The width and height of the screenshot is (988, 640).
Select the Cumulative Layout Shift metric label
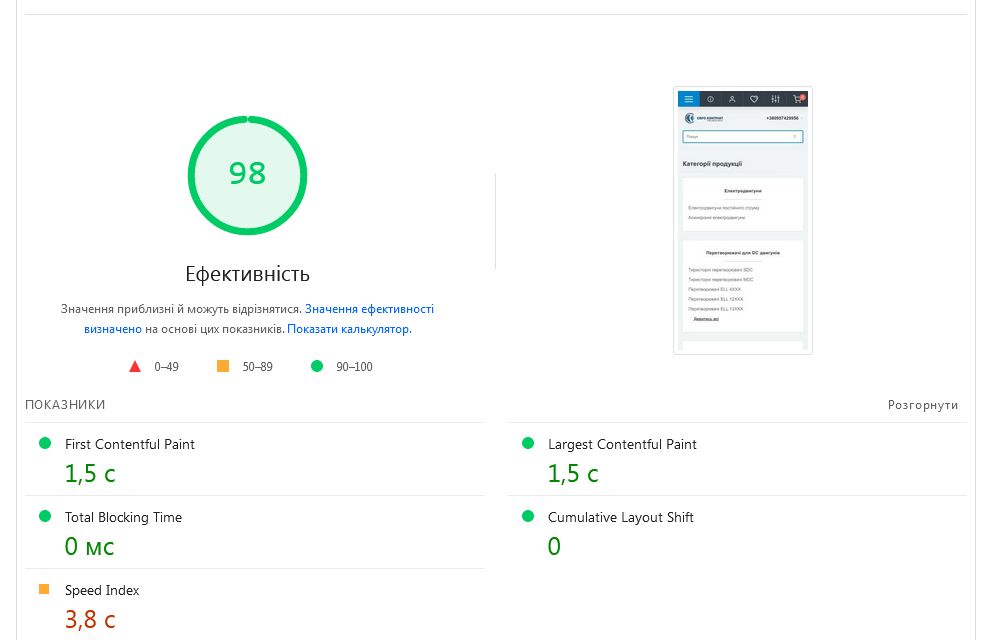click(x=620, y=517)
